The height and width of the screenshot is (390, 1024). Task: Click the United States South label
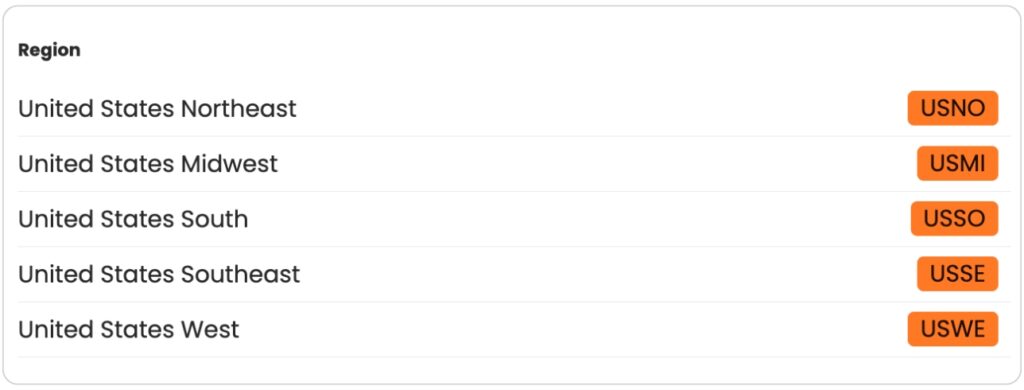[x=133, y=218]
